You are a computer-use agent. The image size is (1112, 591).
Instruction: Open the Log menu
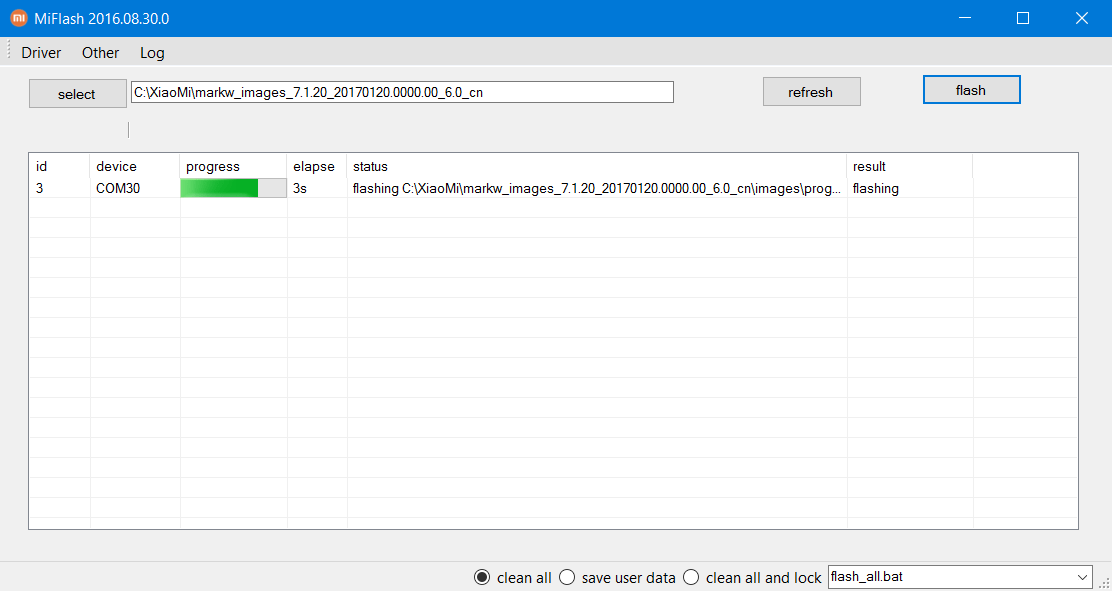(x=152, y=53)
